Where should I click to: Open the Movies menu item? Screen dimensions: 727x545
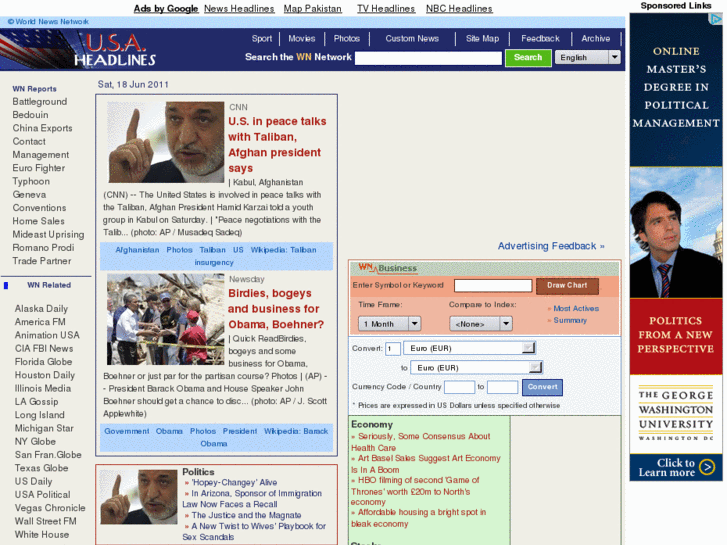coord(301,38)
